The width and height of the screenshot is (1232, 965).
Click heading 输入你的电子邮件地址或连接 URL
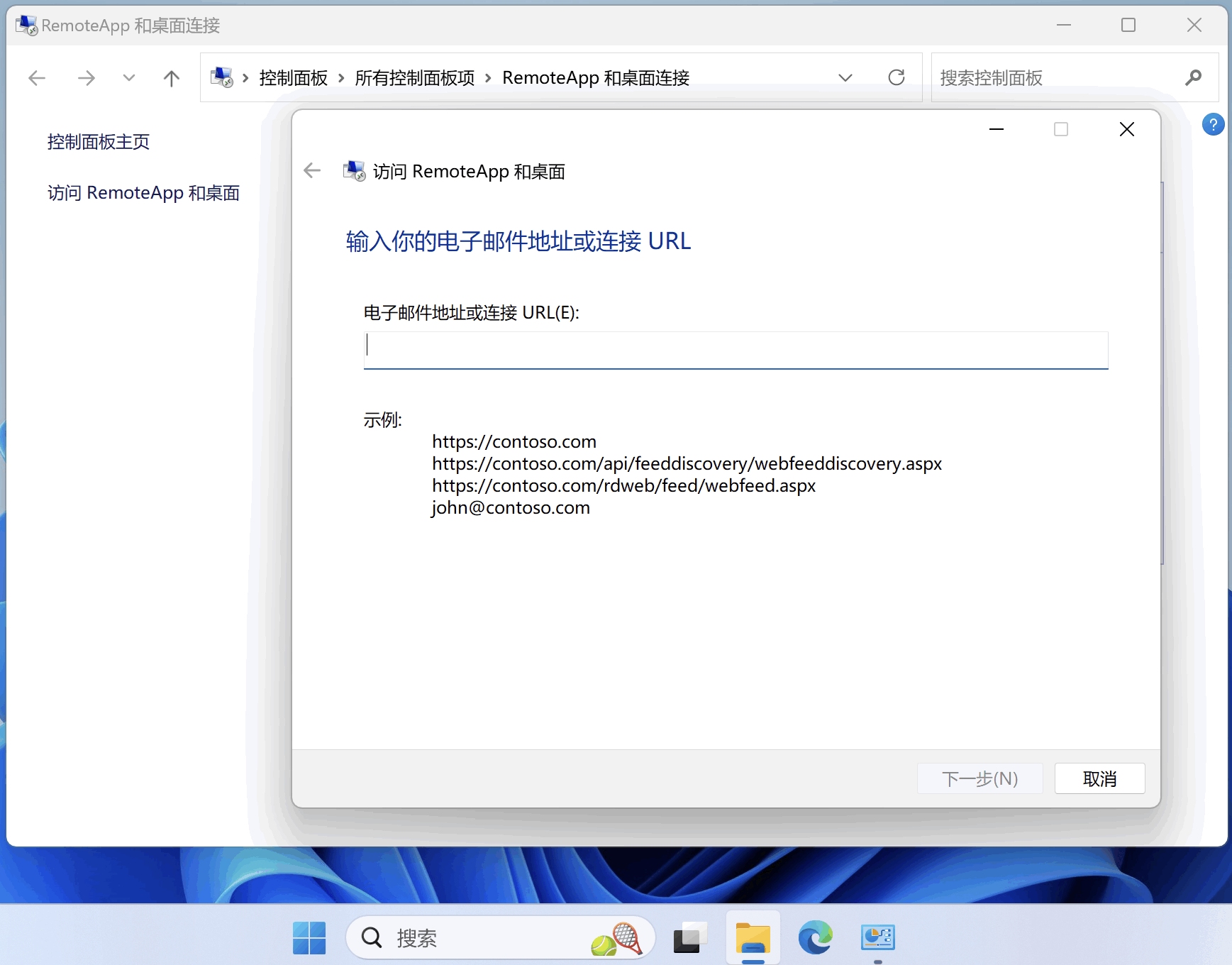click(x=518, y=241)
